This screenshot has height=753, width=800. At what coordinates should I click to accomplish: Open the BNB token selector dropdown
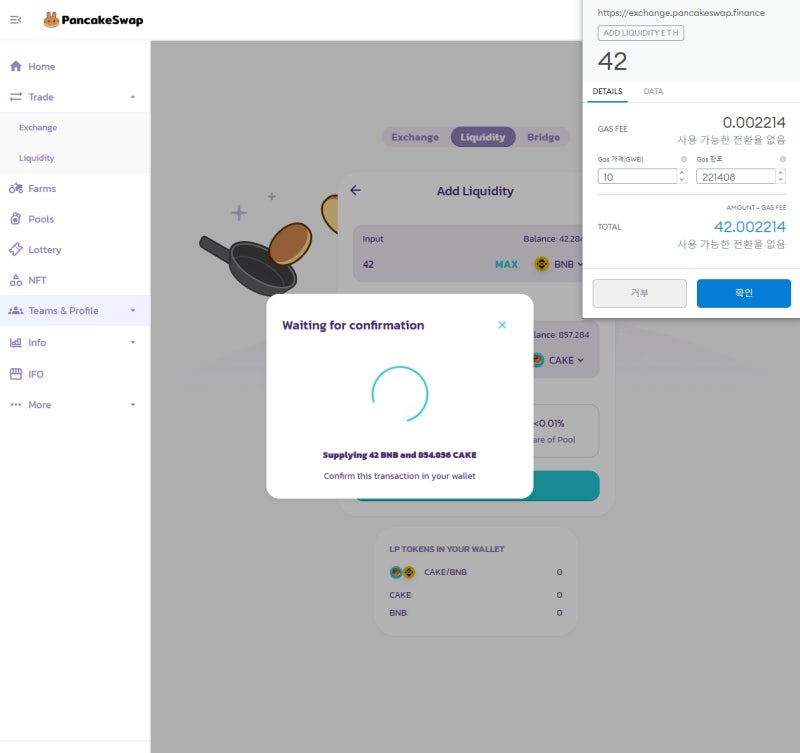559,264
